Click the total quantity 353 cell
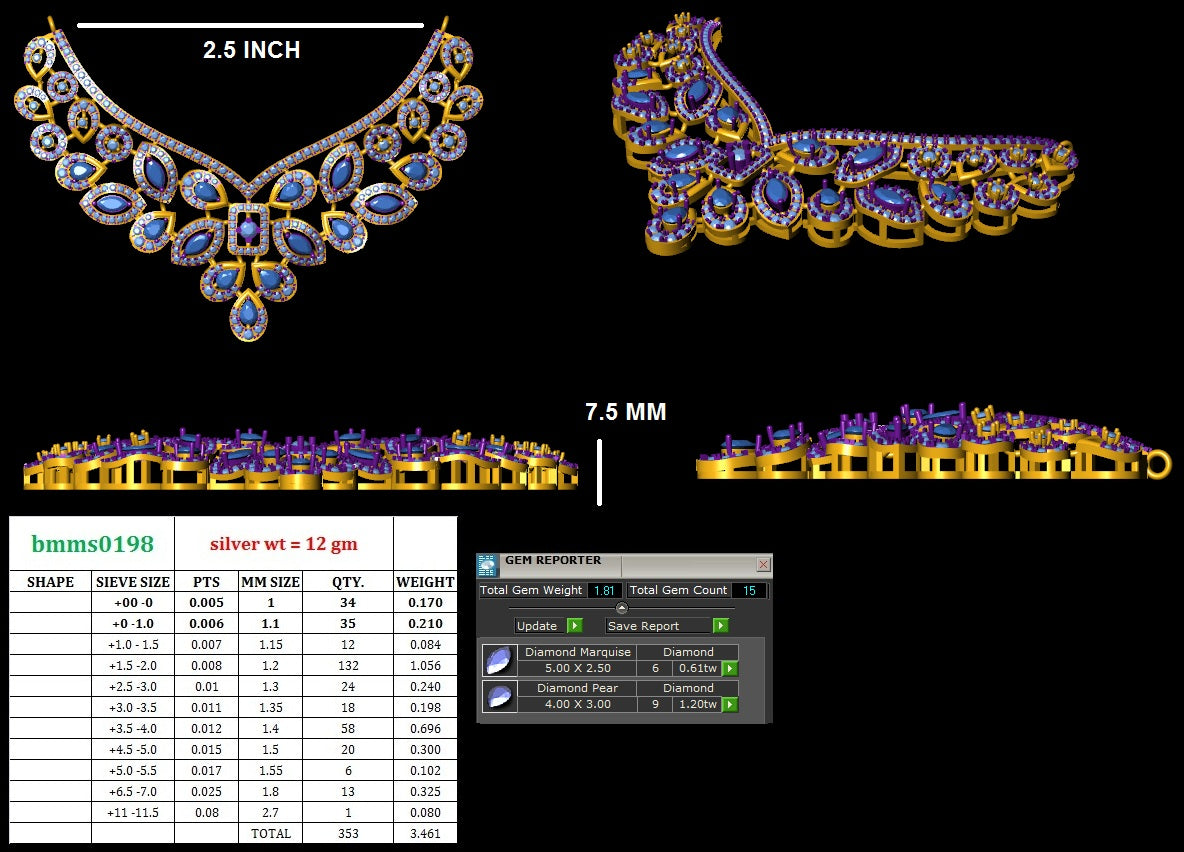Screen dimensions: 1184x852 tap(348, 833)
